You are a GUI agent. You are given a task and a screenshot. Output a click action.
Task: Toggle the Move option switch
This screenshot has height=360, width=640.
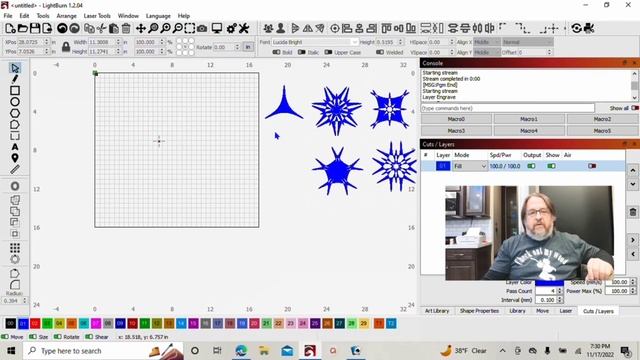(x=4, y=337)
